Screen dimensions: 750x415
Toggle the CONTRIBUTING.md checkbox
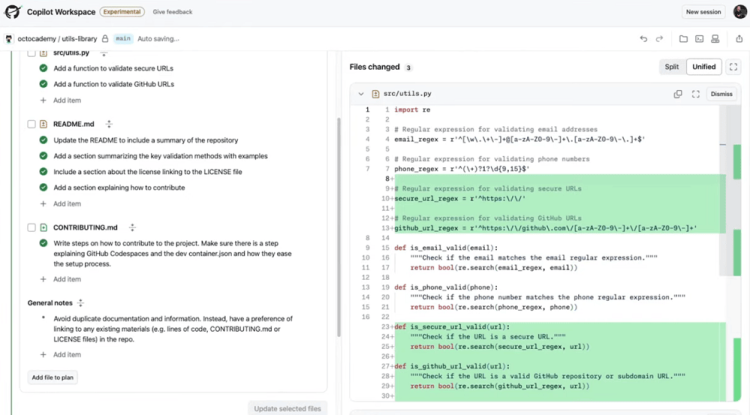(32, 228)
